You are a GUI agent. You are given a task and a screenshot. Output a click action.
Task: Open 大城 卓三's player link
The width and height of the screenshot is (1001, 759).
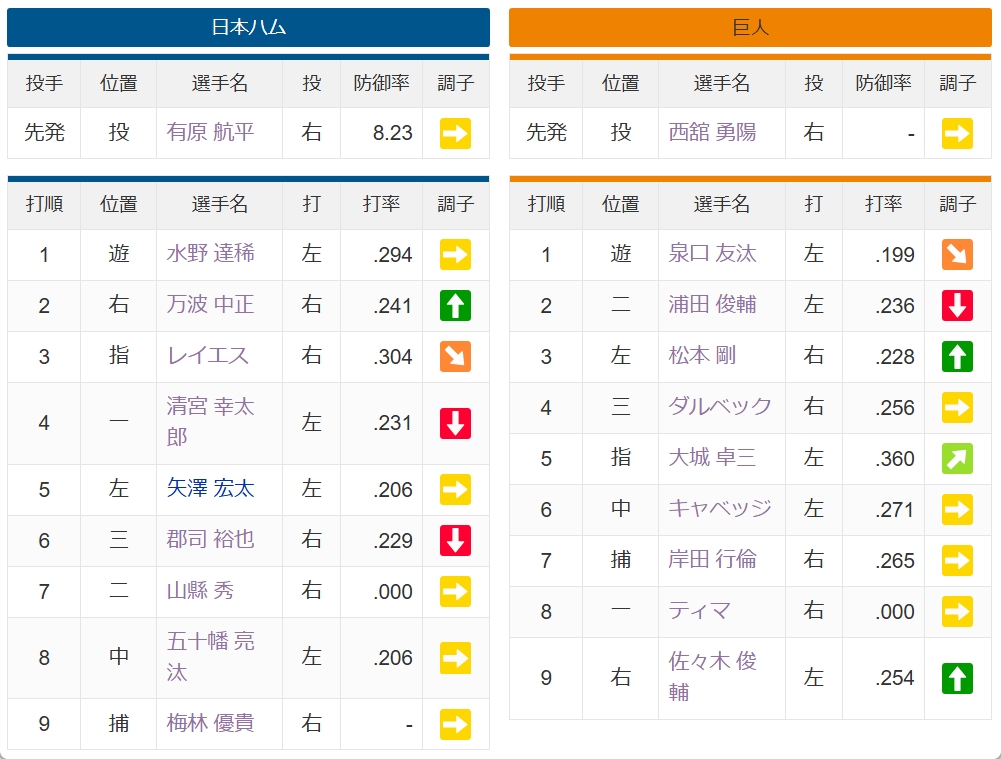[x=712, y=458]
